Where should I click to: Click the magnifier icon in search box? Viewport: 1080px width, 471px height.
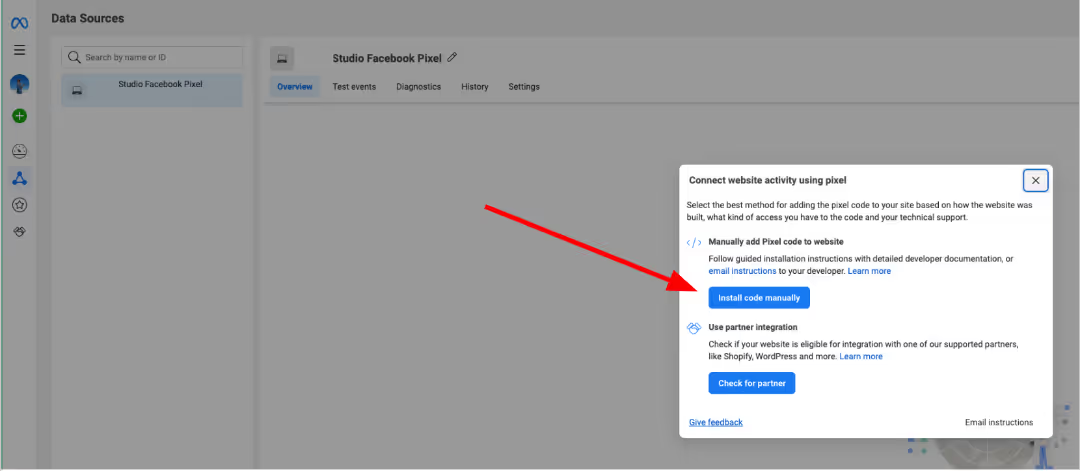[x=74, y=57]
